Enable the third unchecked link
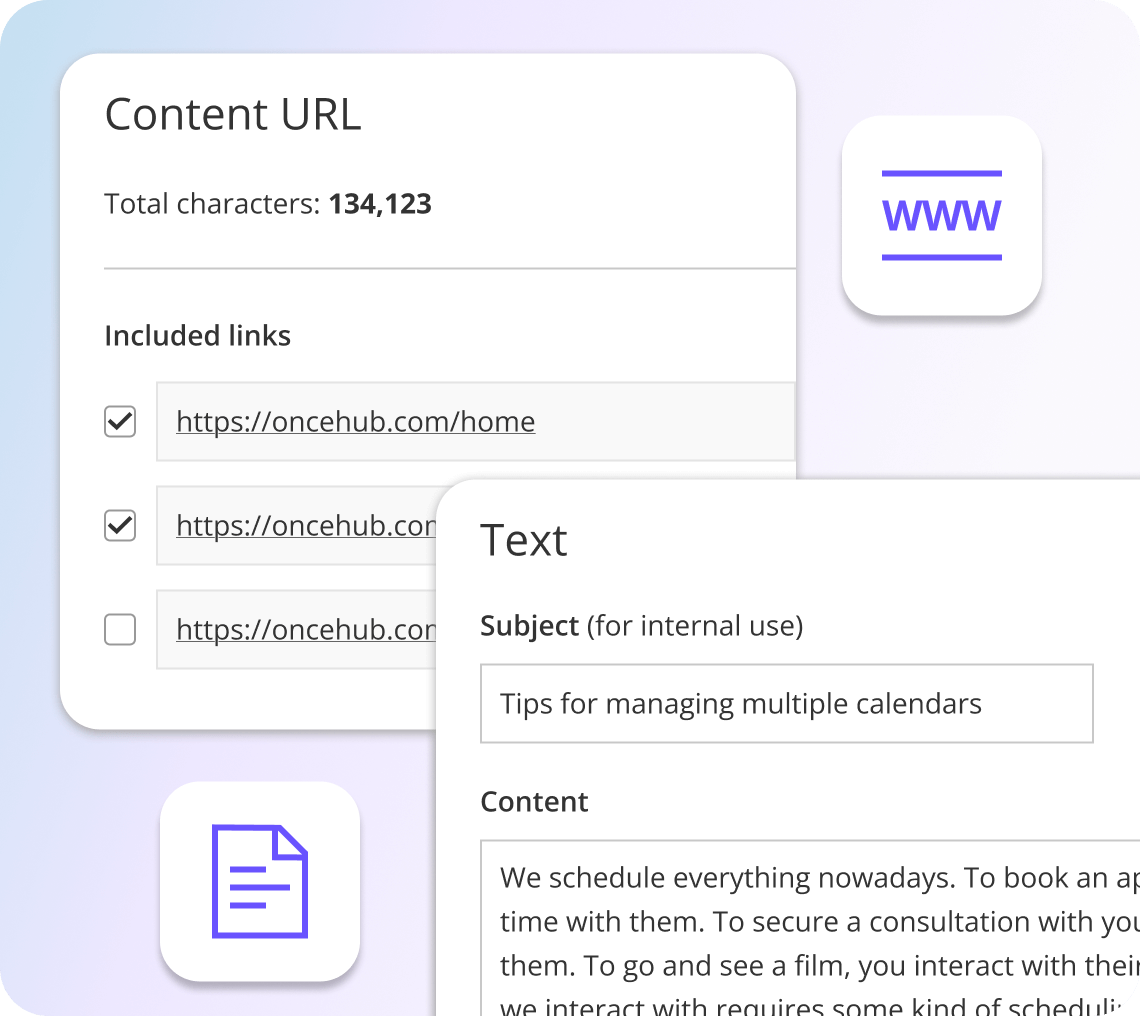 click(119, 630)
